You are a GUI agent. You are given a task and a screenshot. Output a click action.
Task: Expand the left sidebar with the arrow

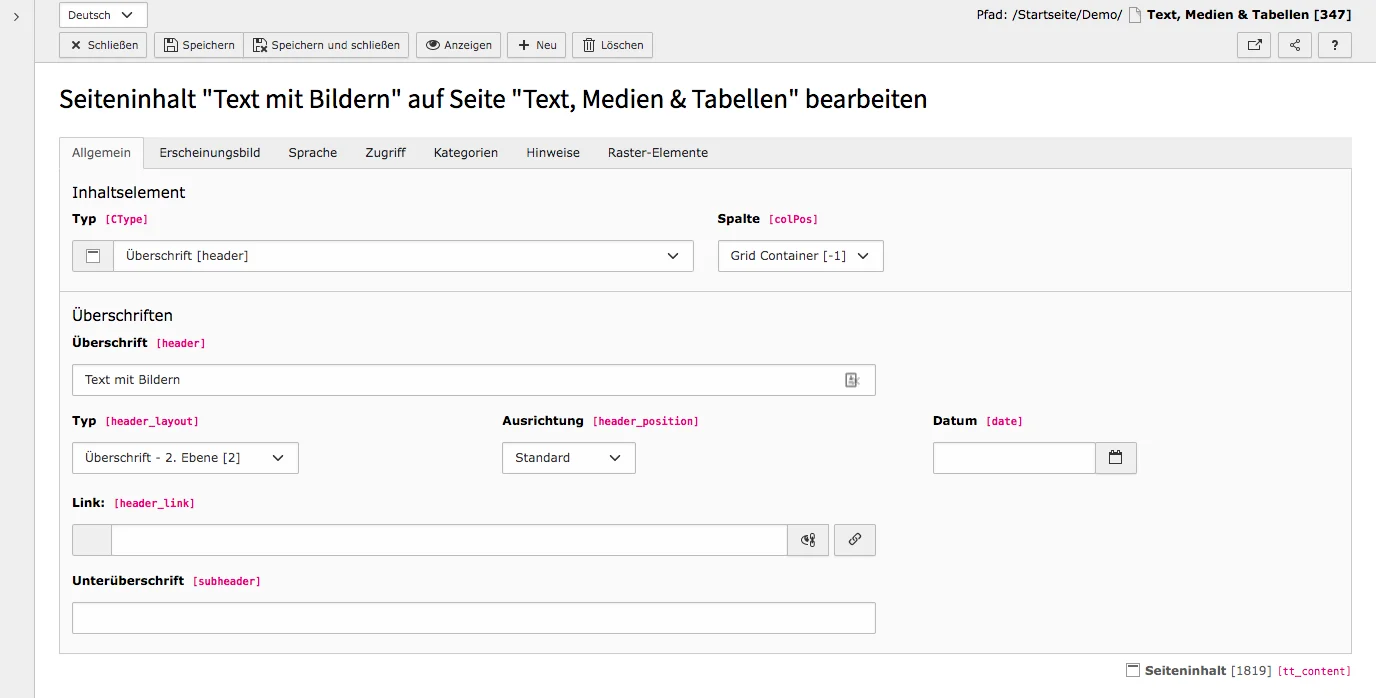(x=15, y=15)
